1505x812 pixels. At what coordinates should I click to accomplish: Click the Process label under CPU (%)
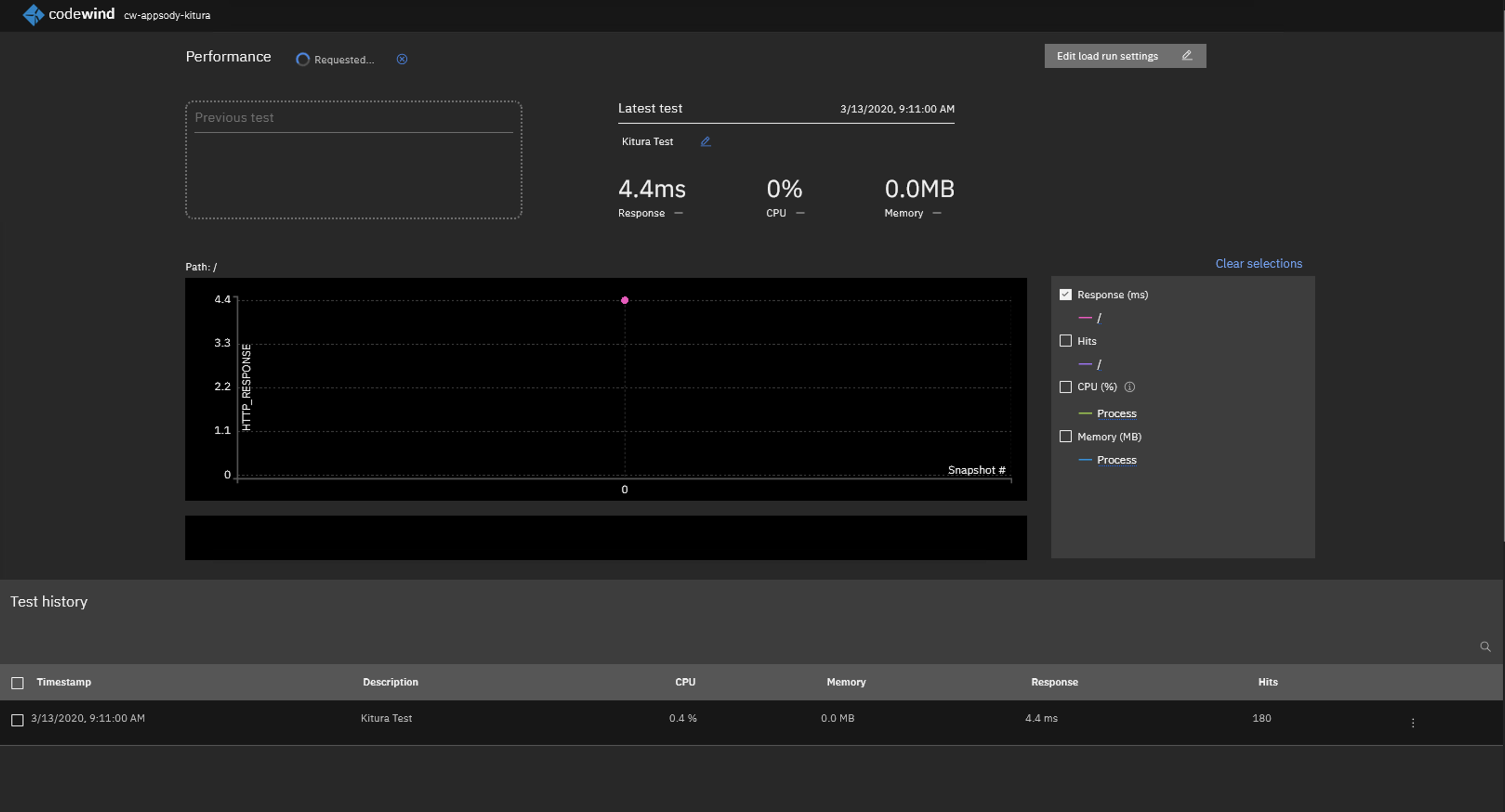coord(1116,413)
